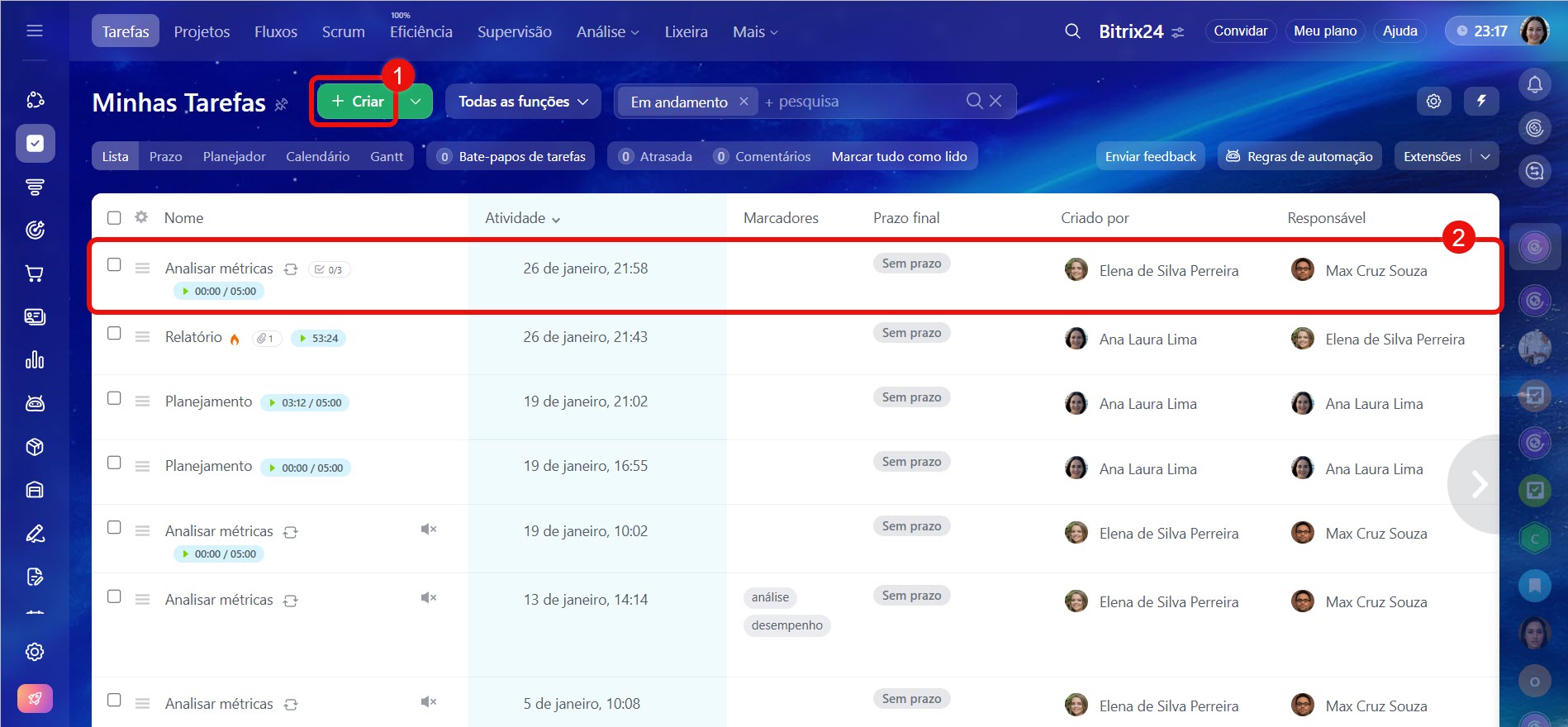Click the pesquisa search field
Screen dimensions: 1568x727
[859, 102]
